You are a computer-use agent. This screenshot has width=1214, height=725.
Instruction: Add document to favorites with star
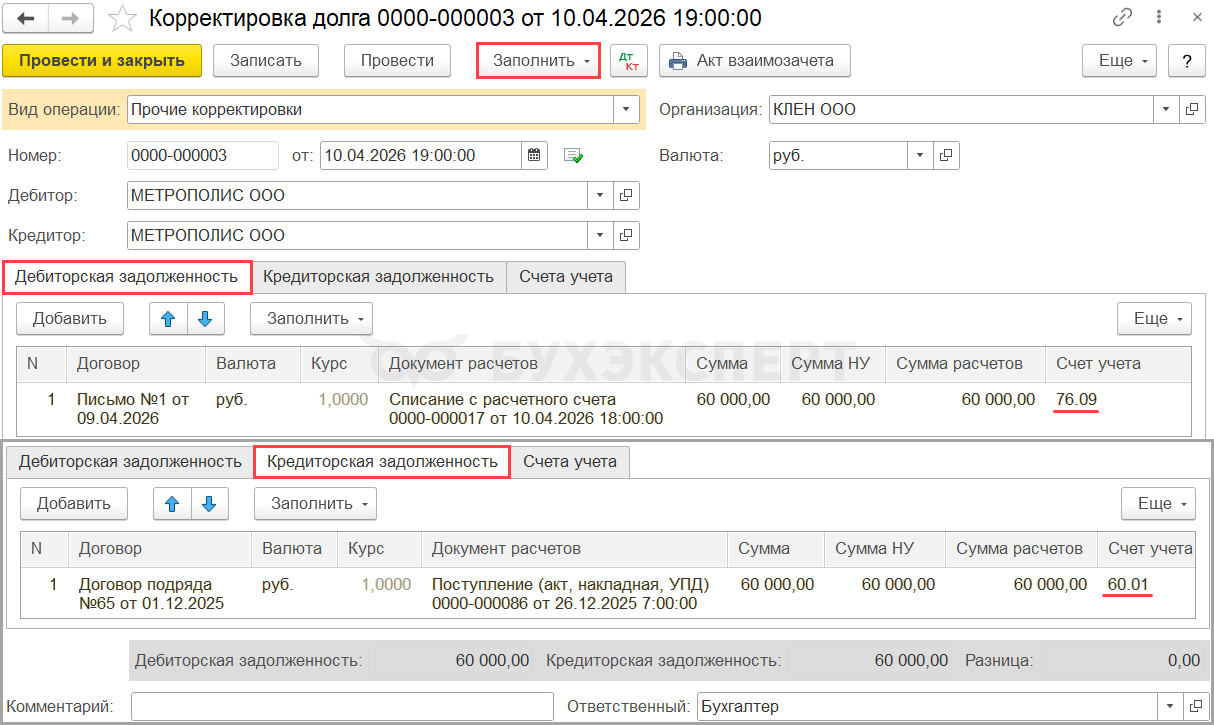(122, 19)
